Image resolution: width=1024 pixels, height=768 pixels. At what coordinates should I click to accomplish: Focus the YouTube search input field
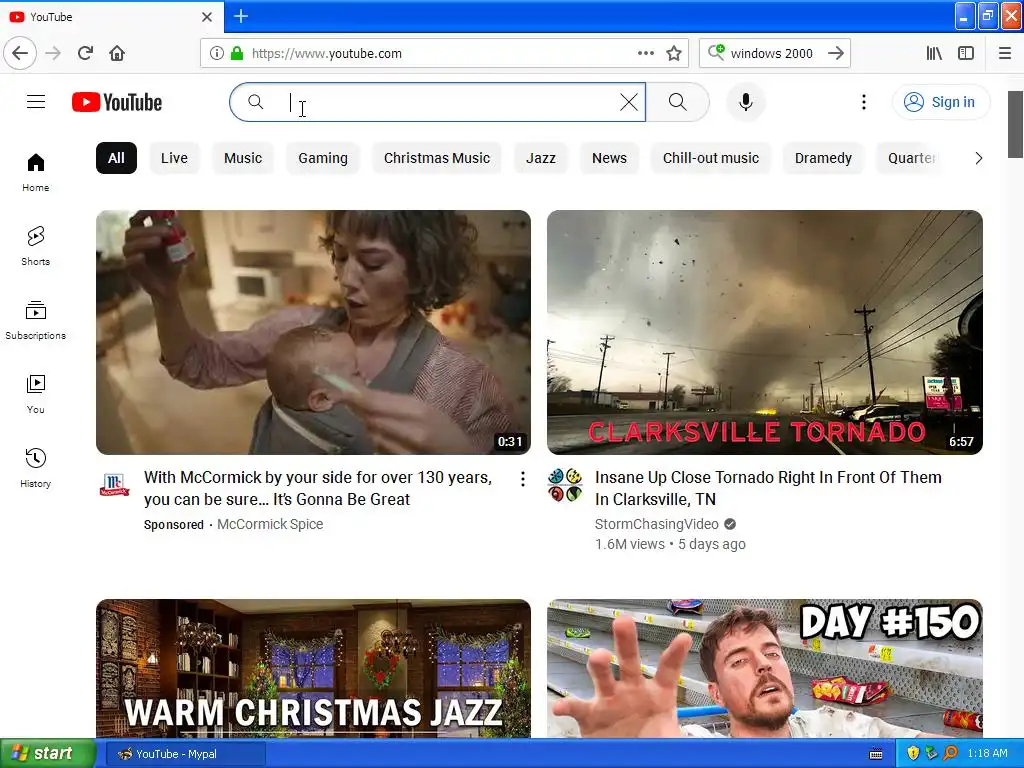(x=438, y=102)
